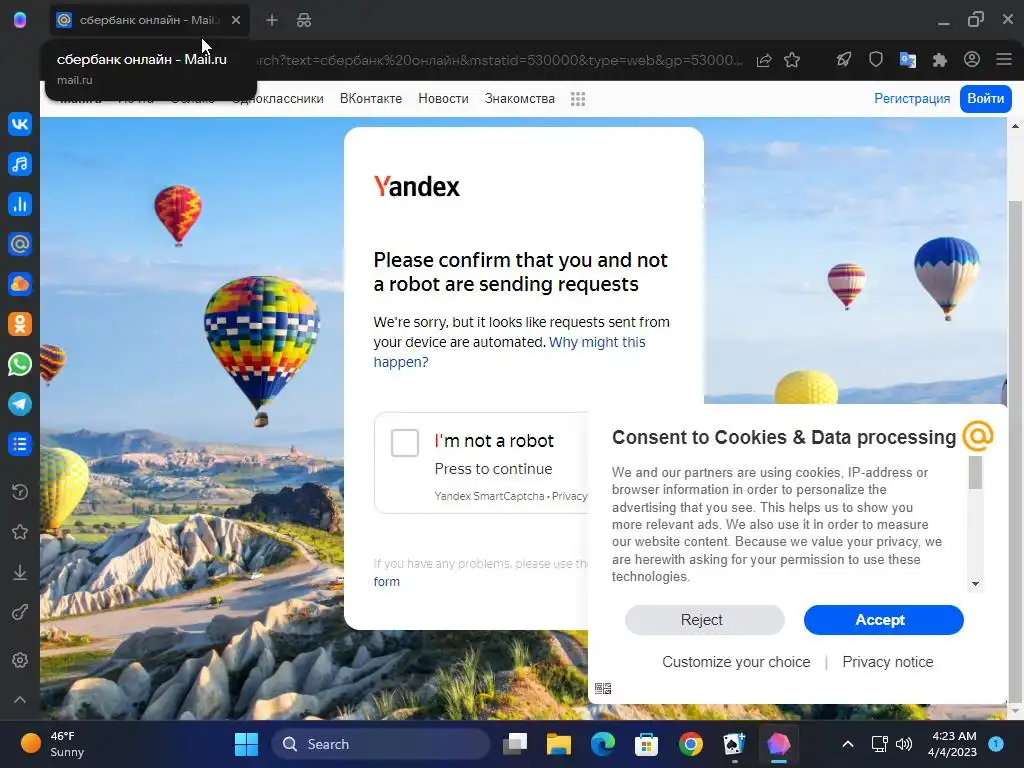This screenshot has width=1024, height=768.
Task: Check the I'm not a robot checkbox
Action: point(405,443)
